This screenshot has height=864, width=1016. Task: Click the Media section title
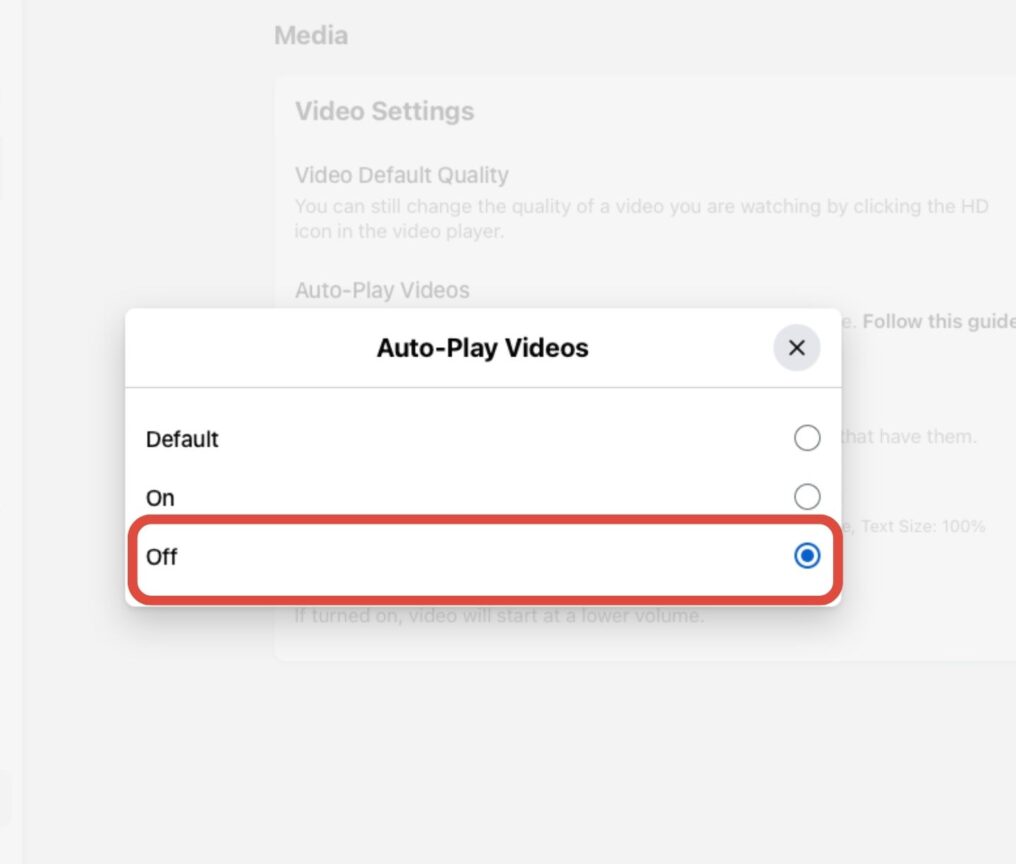tap(311, 35)
